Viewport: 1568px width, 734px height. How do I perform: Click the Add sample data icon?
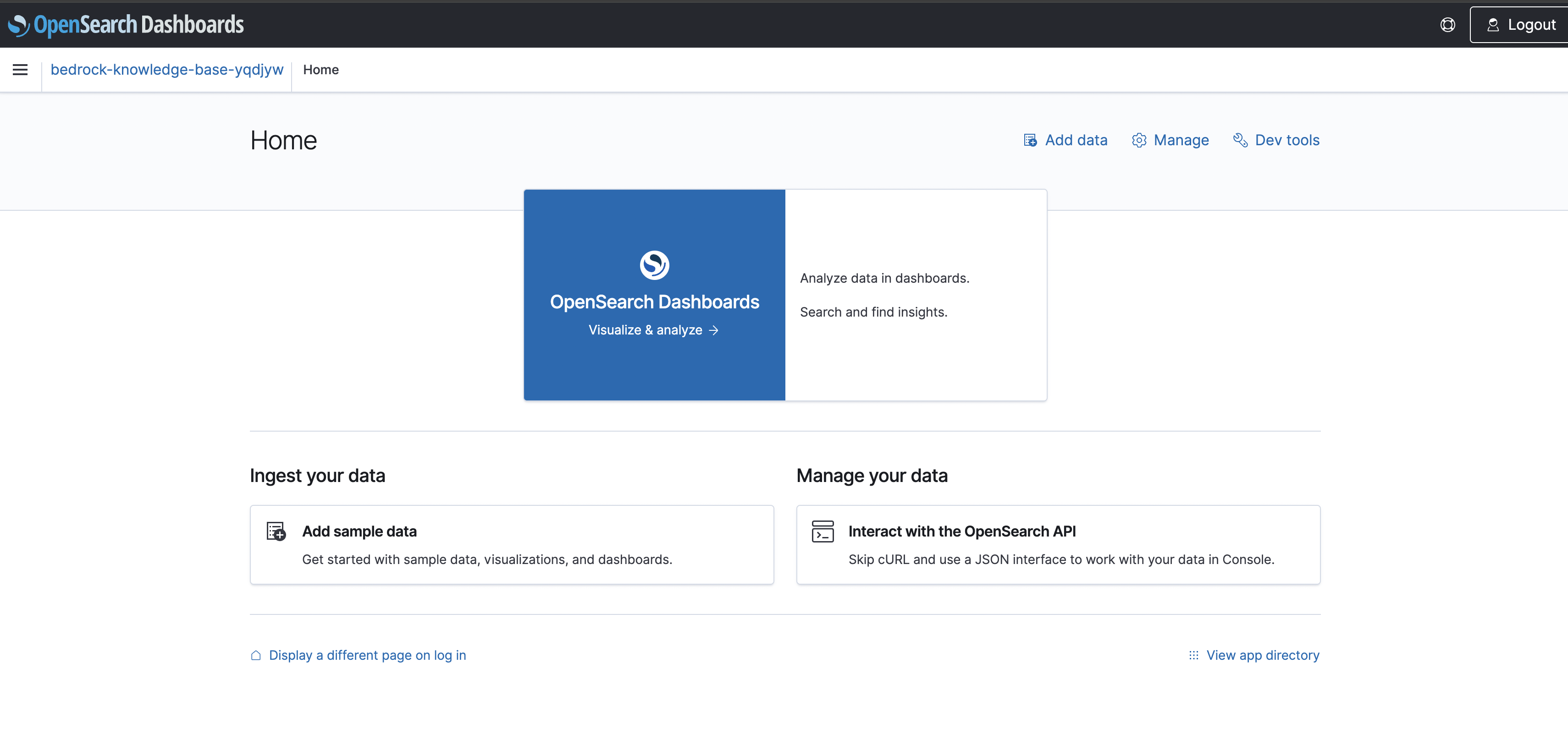point(276,531)
